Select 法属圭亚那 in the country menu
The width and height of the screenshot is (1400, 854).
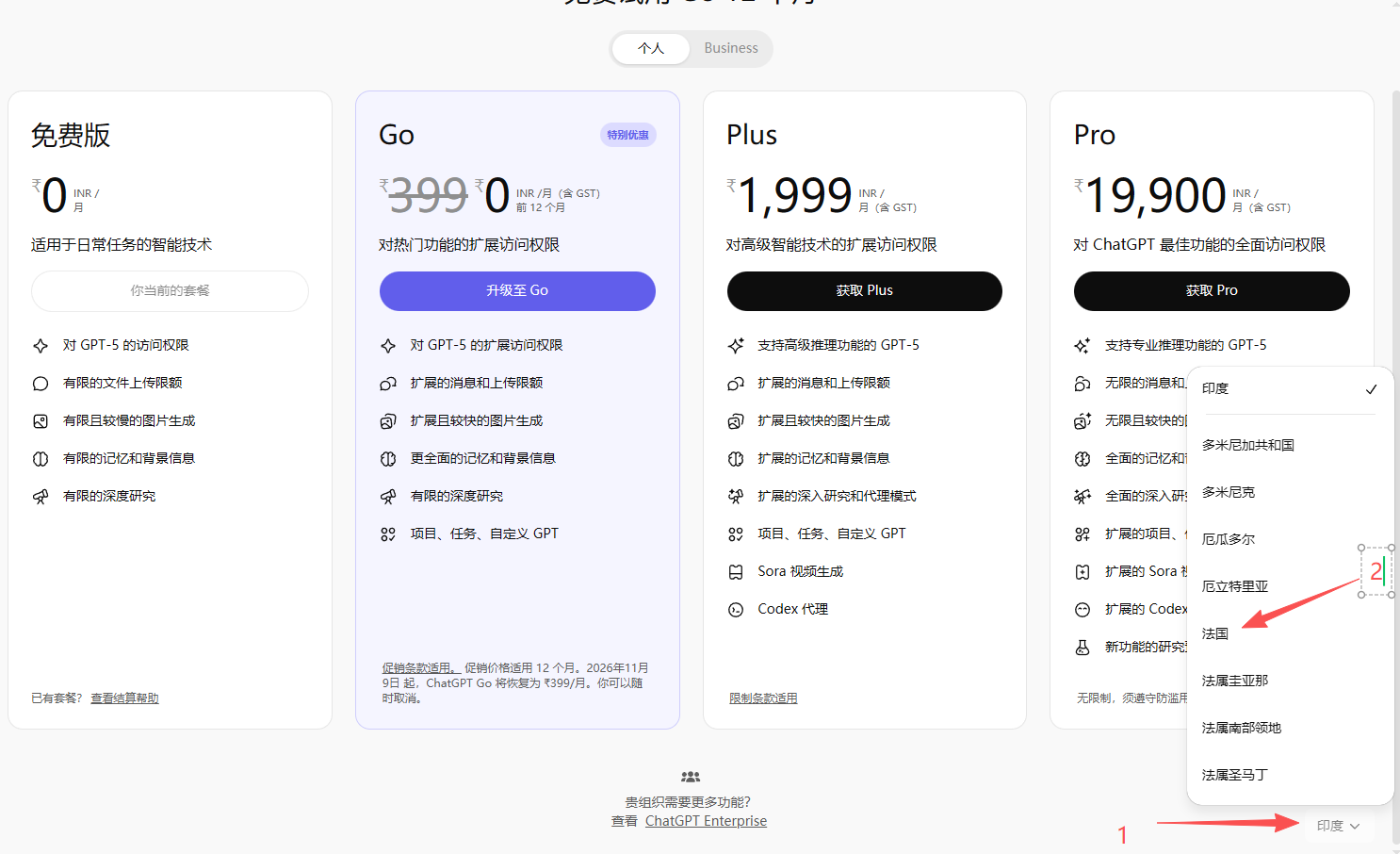pyautogui.click(x=1235, y=681)
